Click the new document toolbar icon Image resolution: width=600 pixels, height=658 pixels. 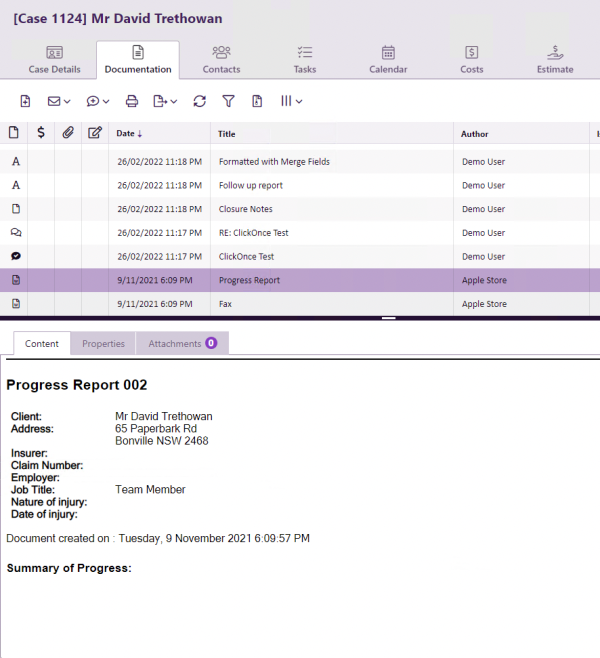[25, 101]
